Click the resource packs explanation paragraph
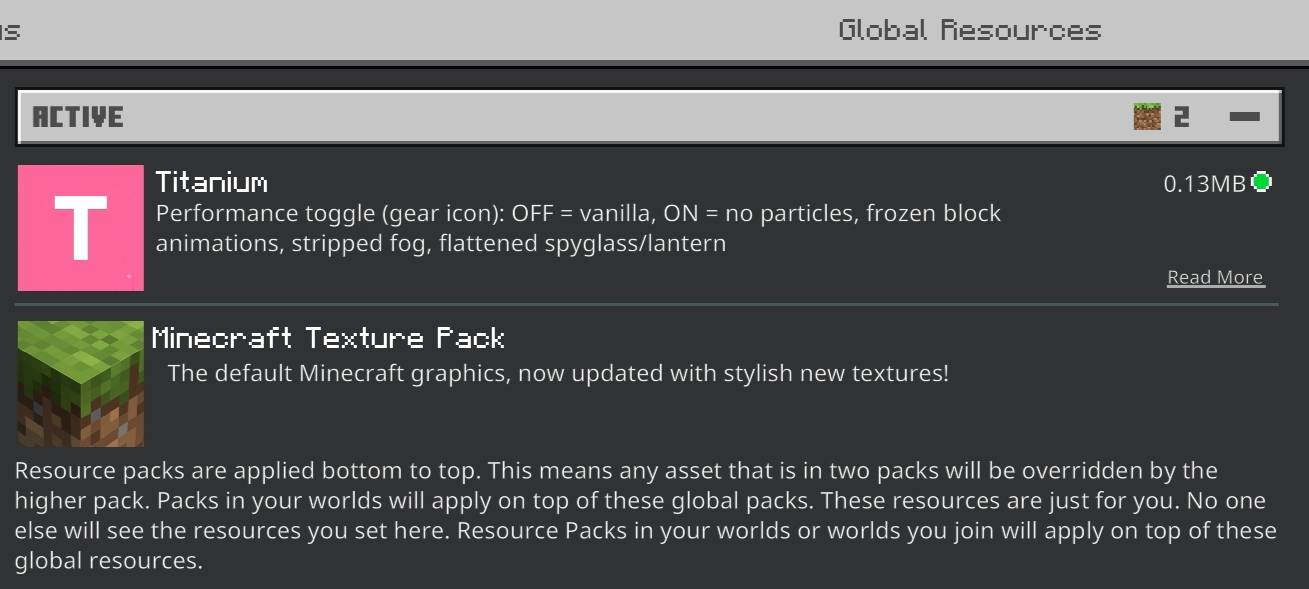This screenshot has width=1309, height=589. [645, 515]
